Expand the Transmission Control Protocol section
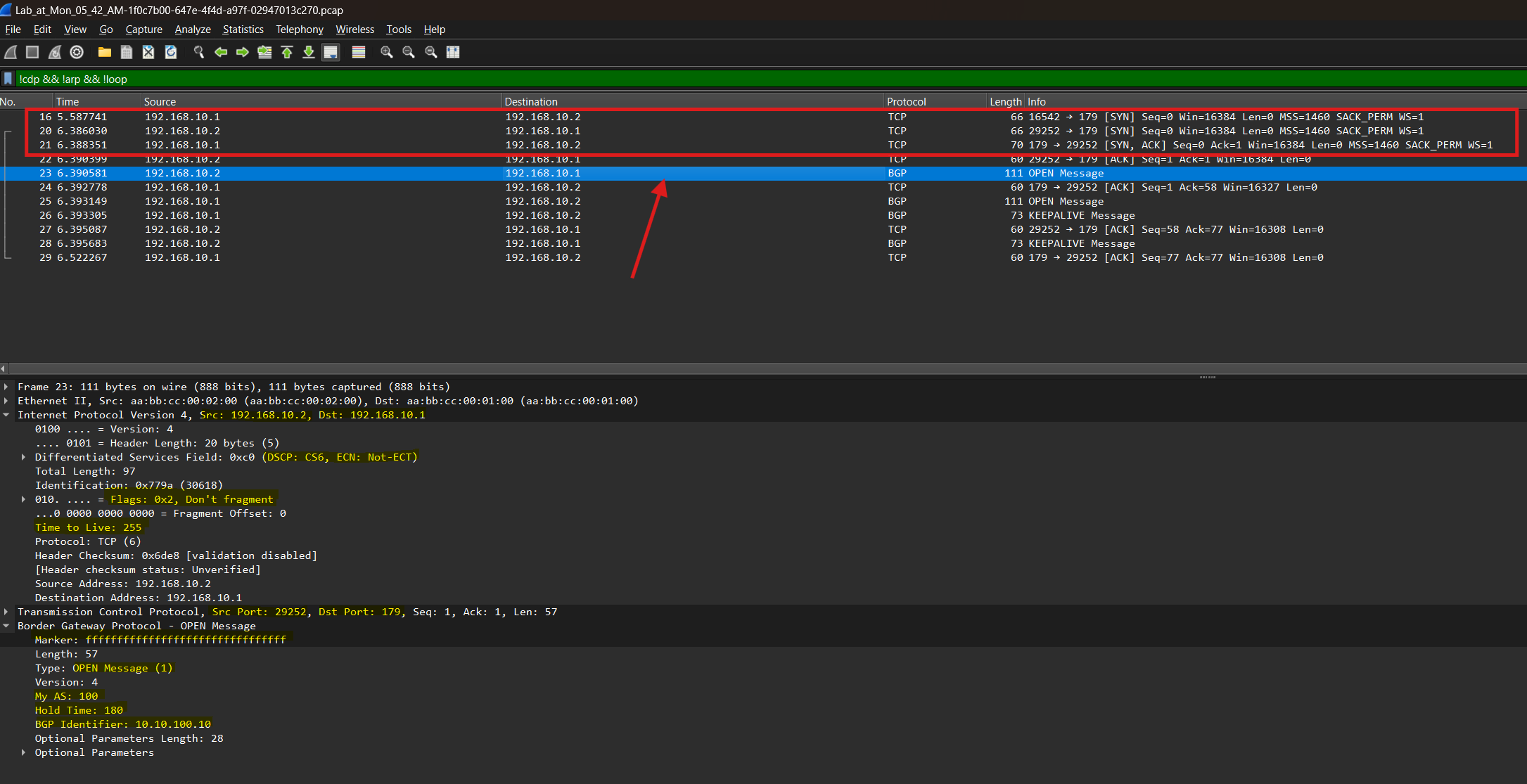The width and height of the screenshot is (1527, 784). [x=6, y=612]
